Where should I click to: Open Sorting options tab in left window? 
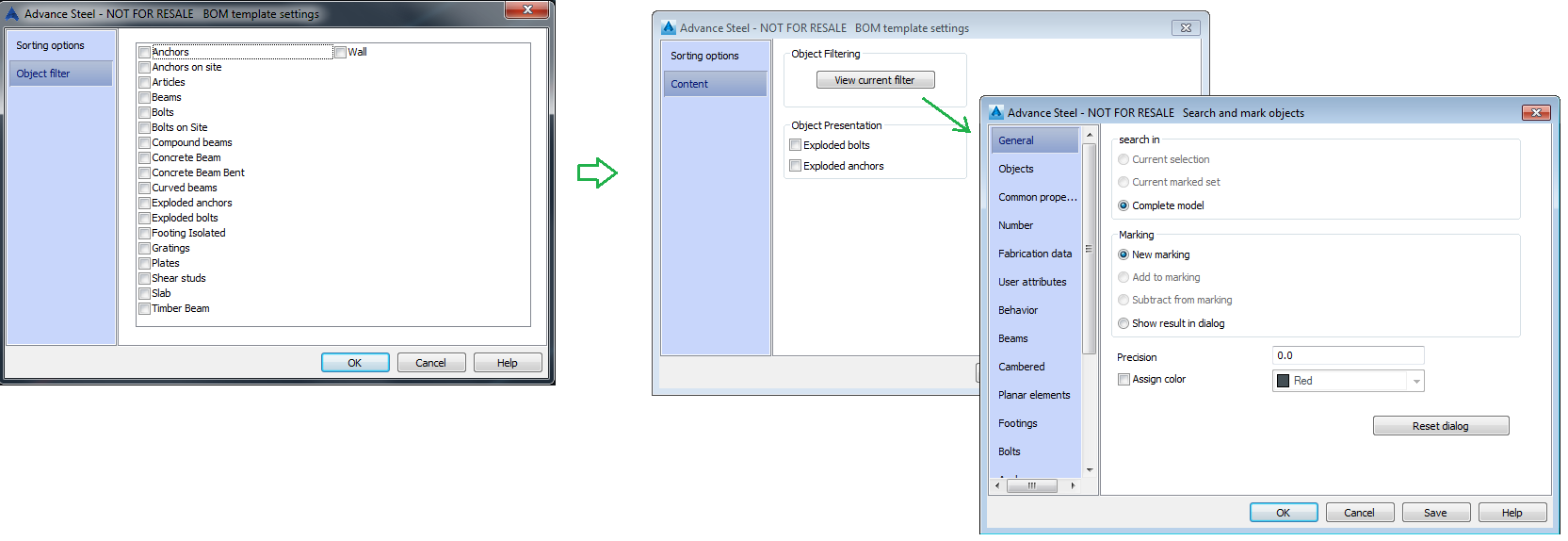60,45
